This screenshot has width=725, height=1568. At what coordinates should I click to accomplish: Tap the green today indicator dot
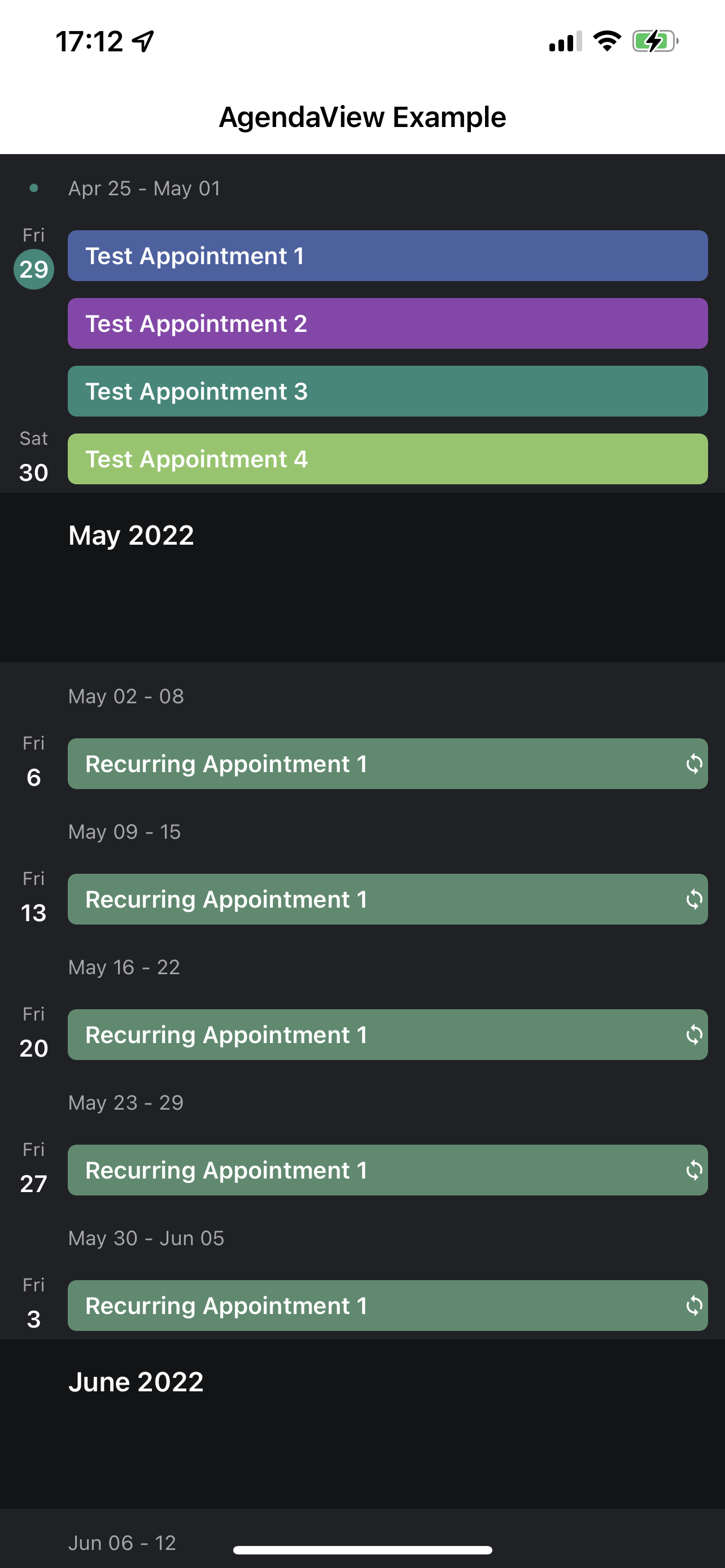pyautogui.click(x=34, y=189)
